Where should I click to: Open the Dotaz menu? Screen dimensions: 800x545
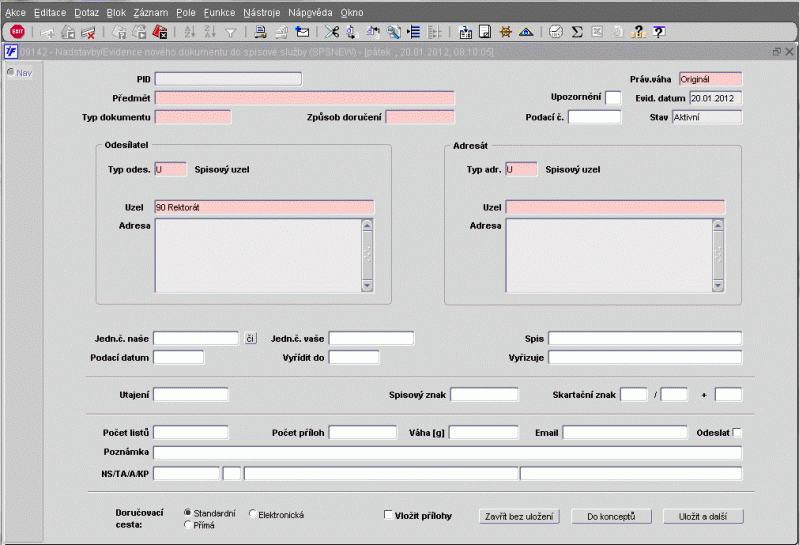click(x=86, y=13)
